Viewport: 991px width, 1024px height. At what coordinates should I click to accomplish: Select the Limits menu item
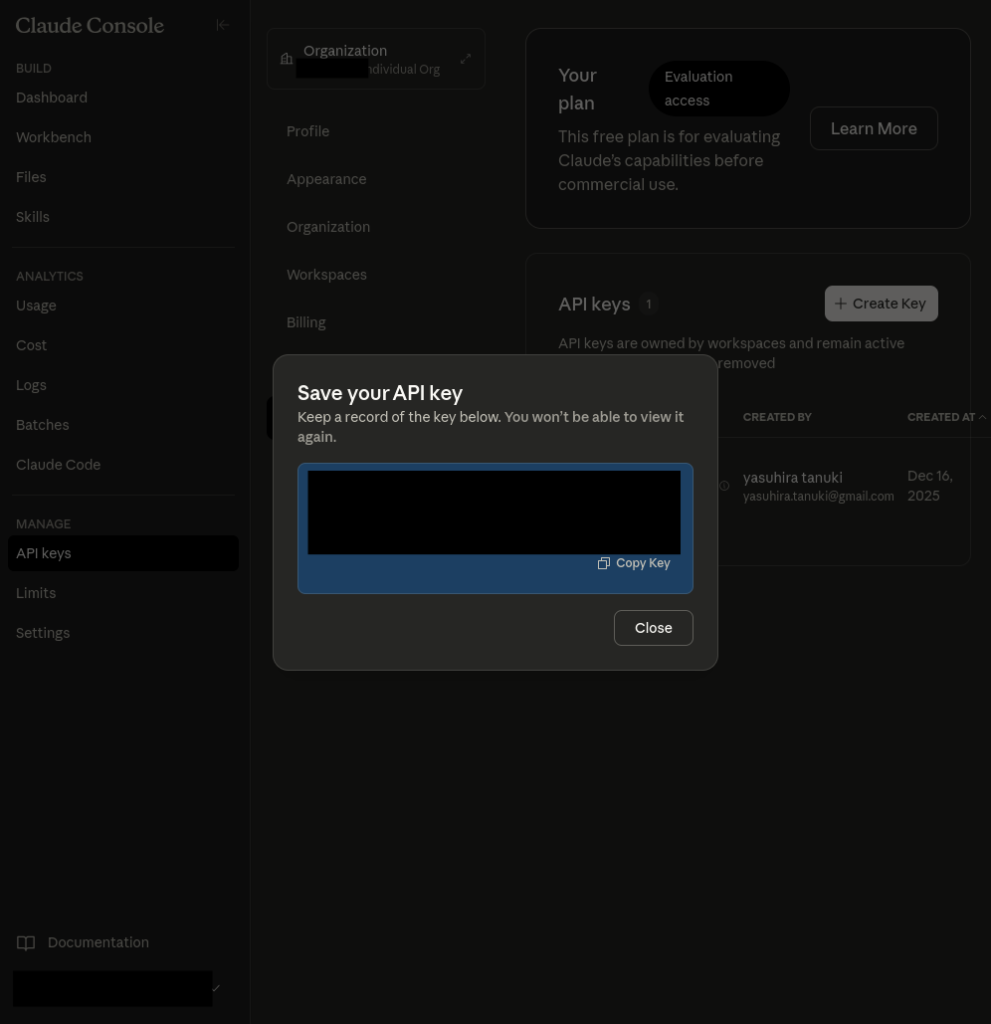coord(36,593)
